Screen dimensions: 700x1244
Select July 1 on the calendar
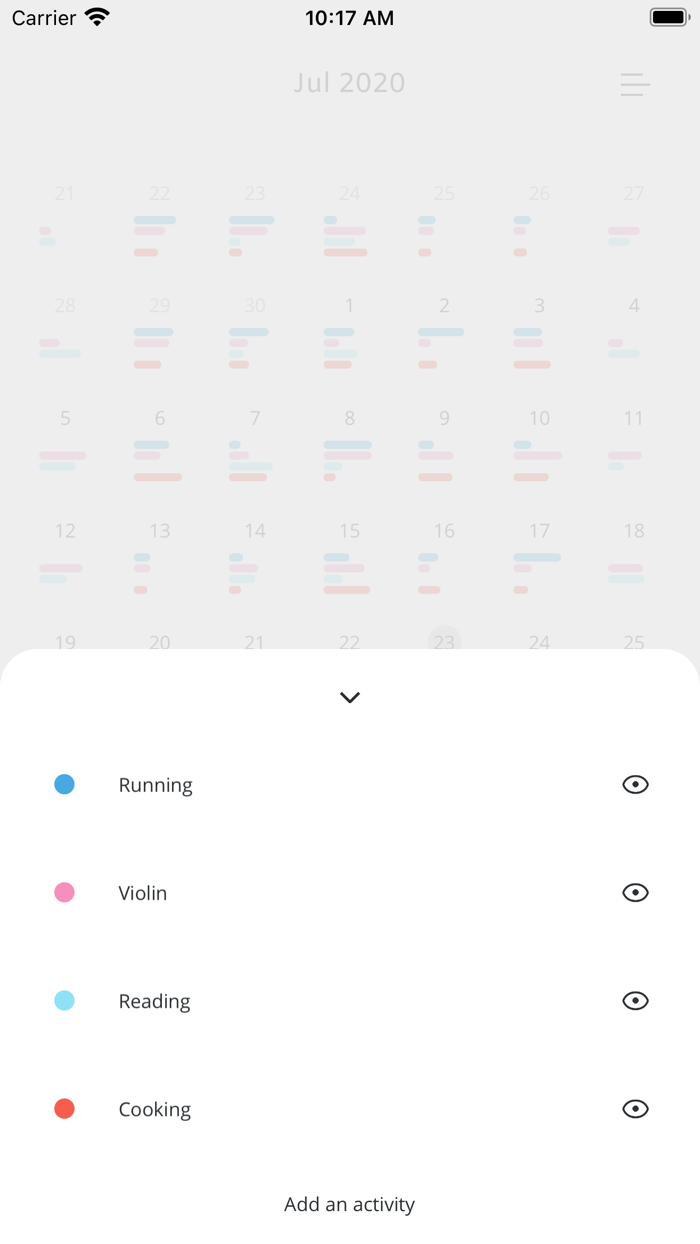349,306
